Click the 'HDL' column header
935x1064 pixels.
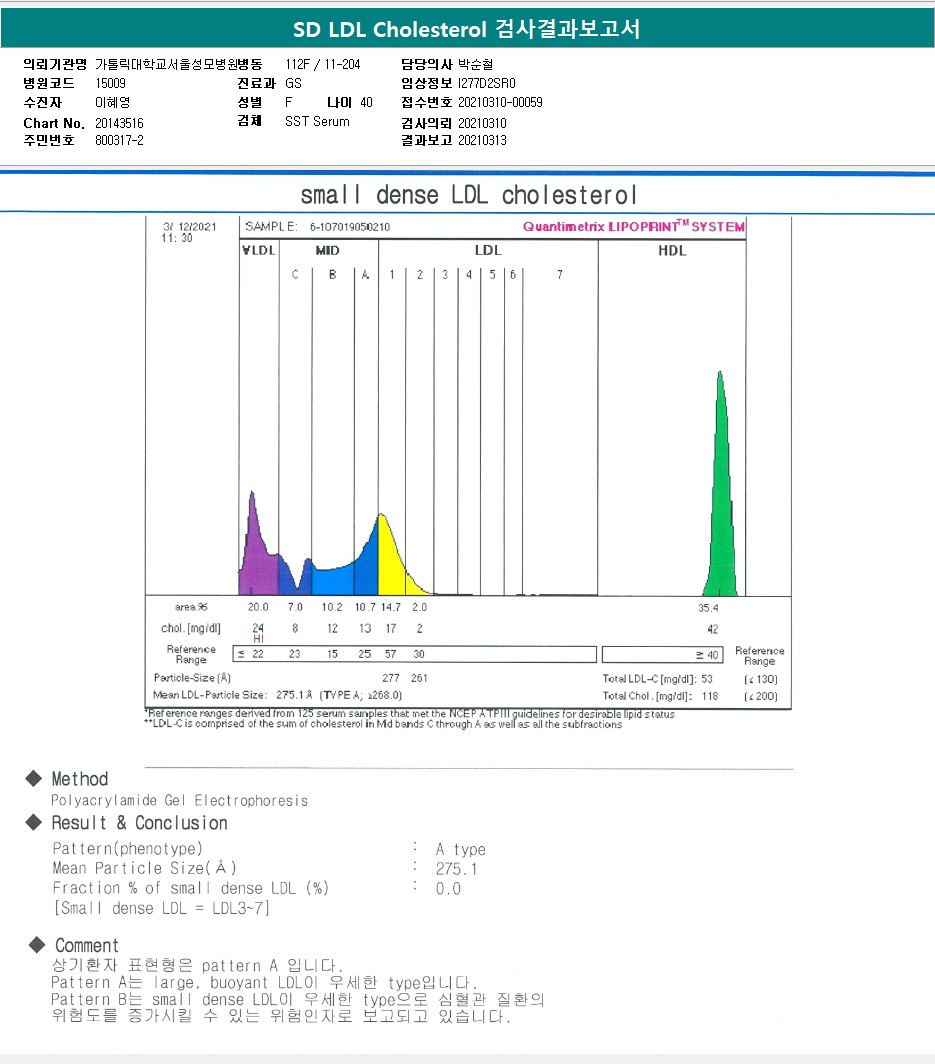coord(672,250)
